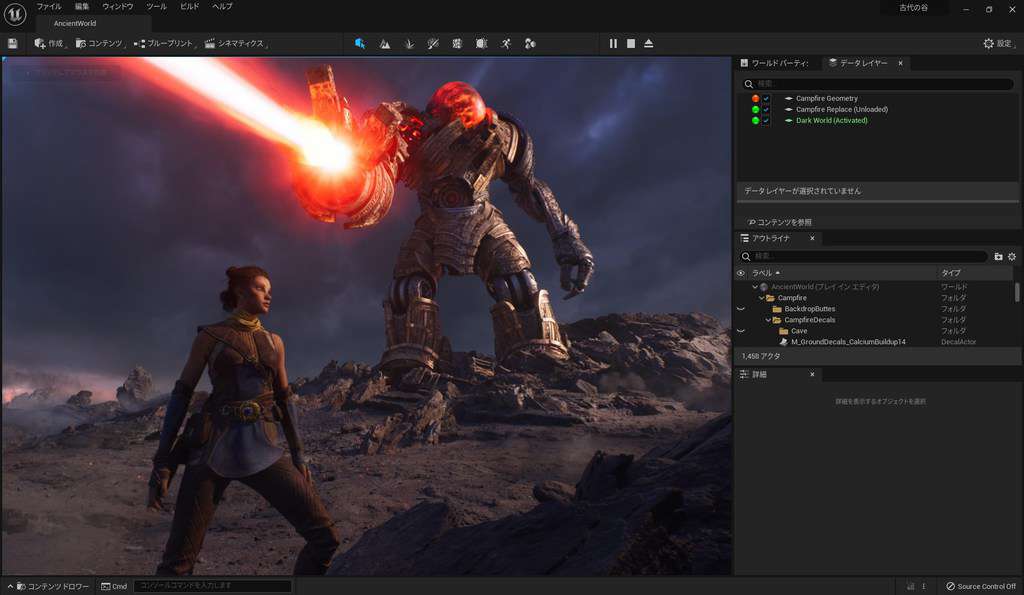Open the ファイル (File) menu

point(49,7)
